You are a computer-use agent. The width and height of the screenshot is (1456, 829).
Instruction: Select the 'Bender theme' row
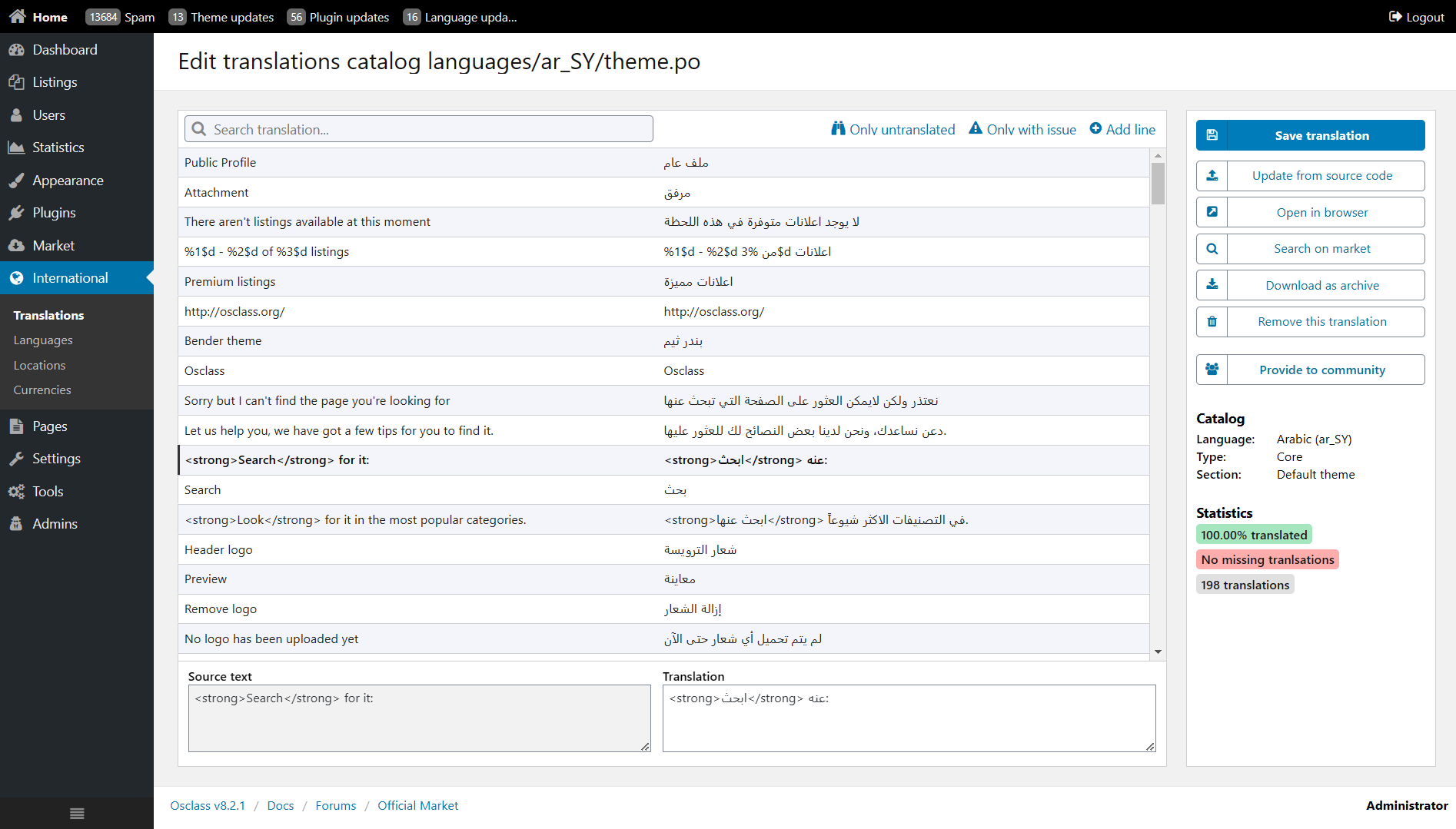pos(663,341)
